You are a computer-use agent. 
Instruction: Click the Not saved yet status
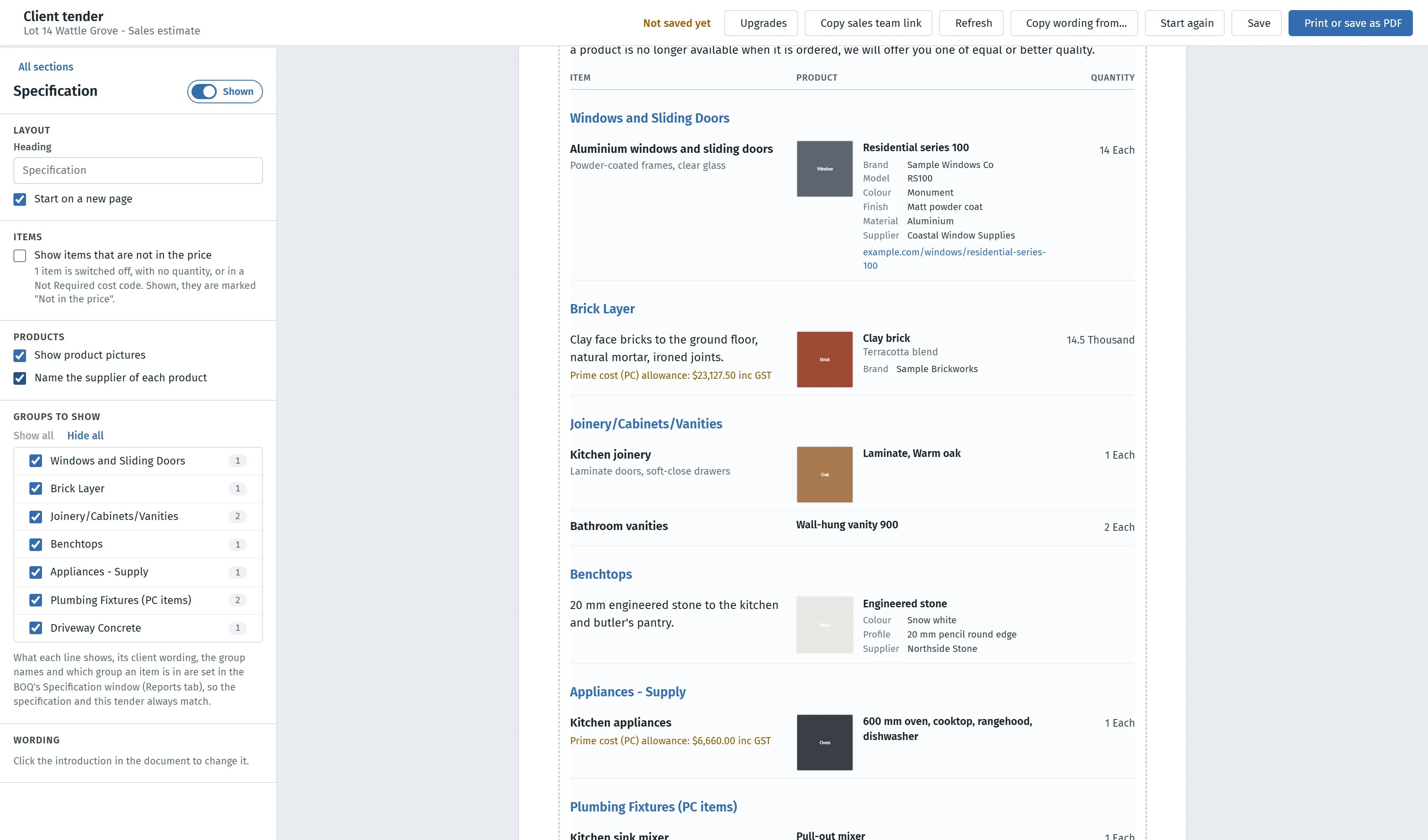point(677,23)
